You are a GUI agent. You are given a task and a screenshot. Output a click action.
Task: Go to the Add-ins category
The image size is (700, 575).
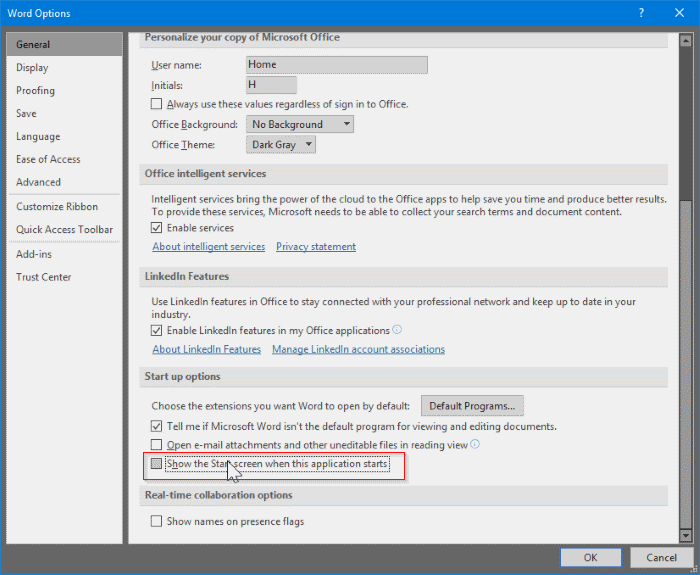[x=64, y=254]
